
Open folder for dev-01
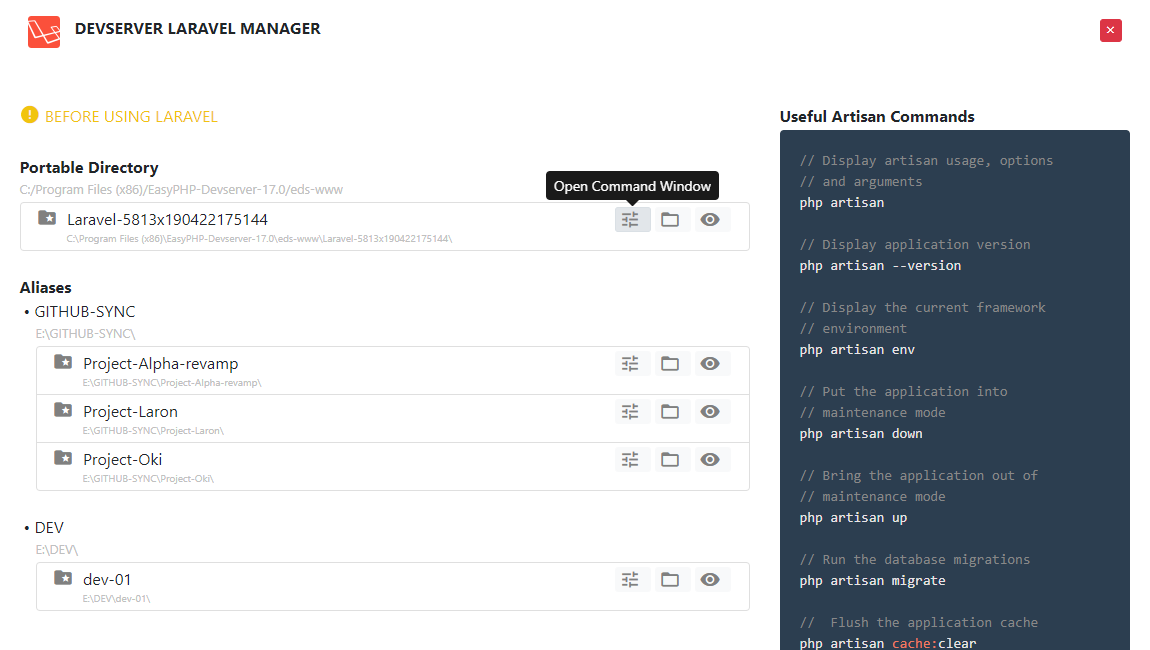[670, 579]
